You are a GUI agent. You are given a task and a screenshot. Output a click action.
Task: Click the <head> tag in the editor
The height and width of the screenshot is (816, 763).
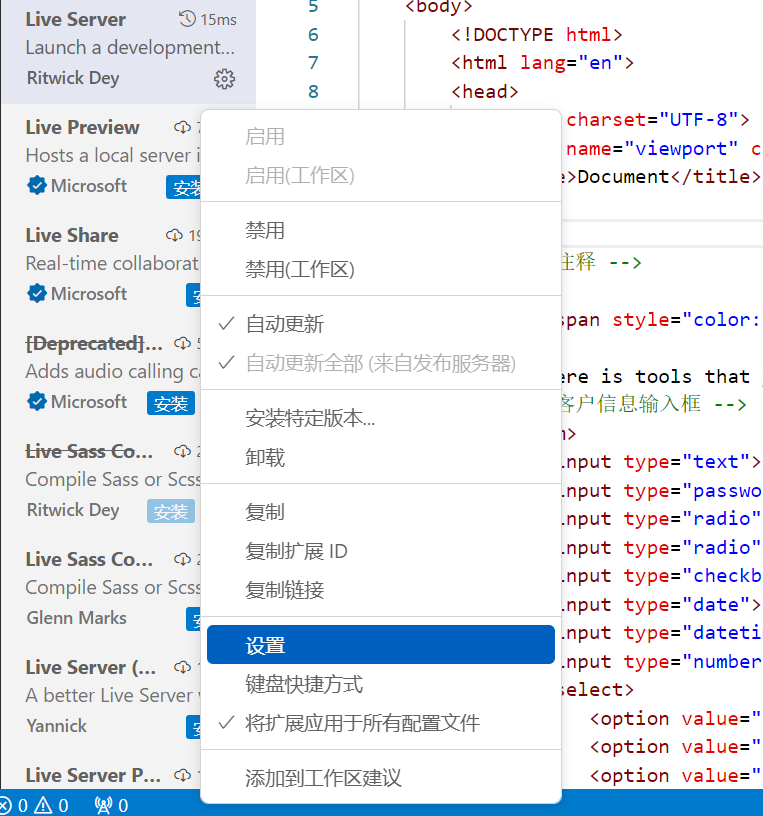pos(485,92)
